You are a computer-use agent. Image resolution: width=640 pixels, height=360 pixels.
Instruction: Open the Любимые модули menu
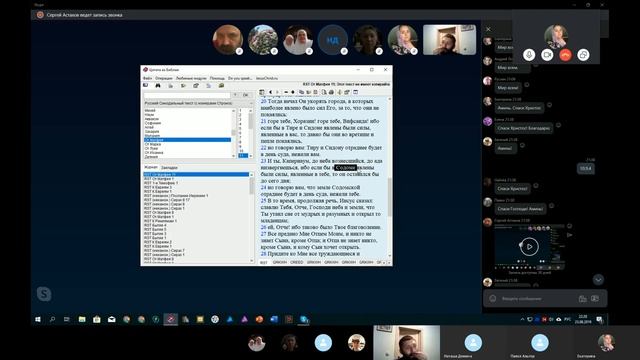[191, 78]
